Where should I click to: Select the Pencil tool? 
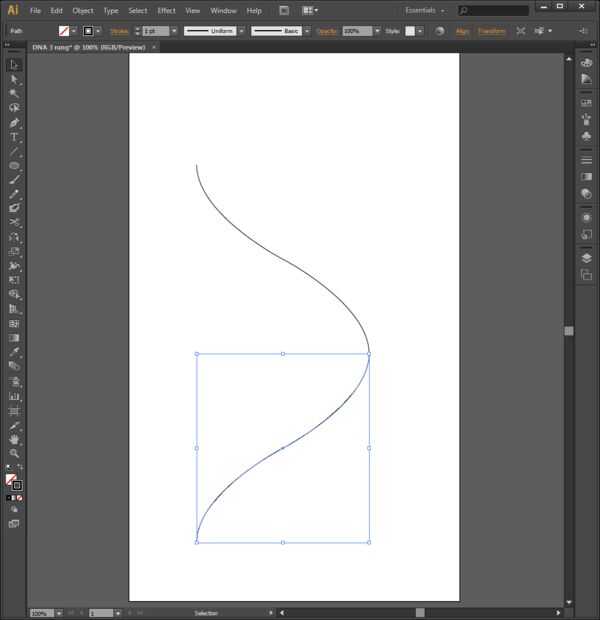tap(14, 194)
